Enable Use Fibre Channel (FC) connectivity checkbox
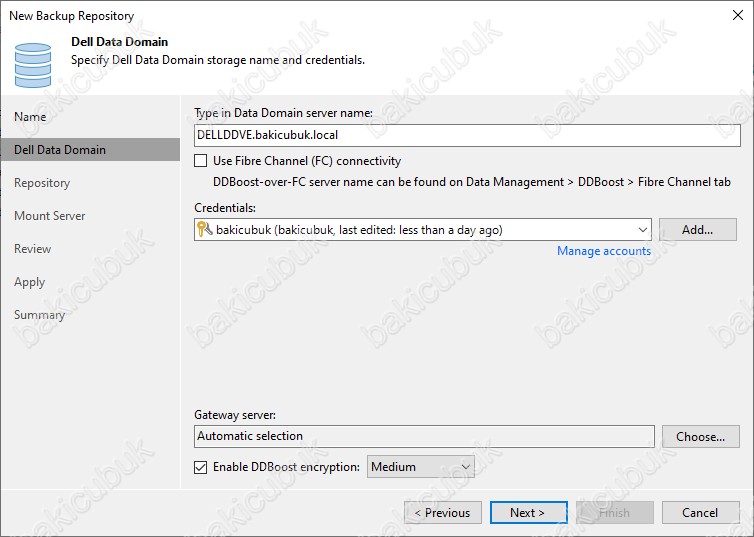Screen dimensions: 754x537 pyautogui.click(x=201, y=161)
